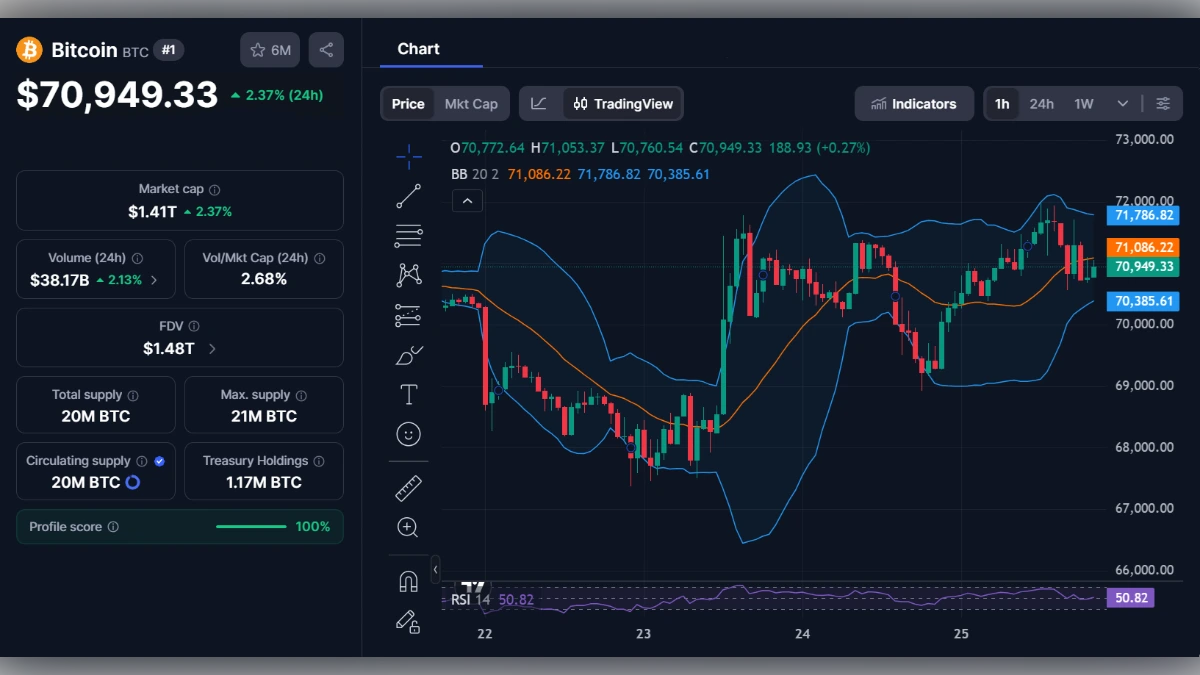Select the XABCD pattern tool
Screen dimensions: 1200x675
pyautogui.click(x=408, y=273)
